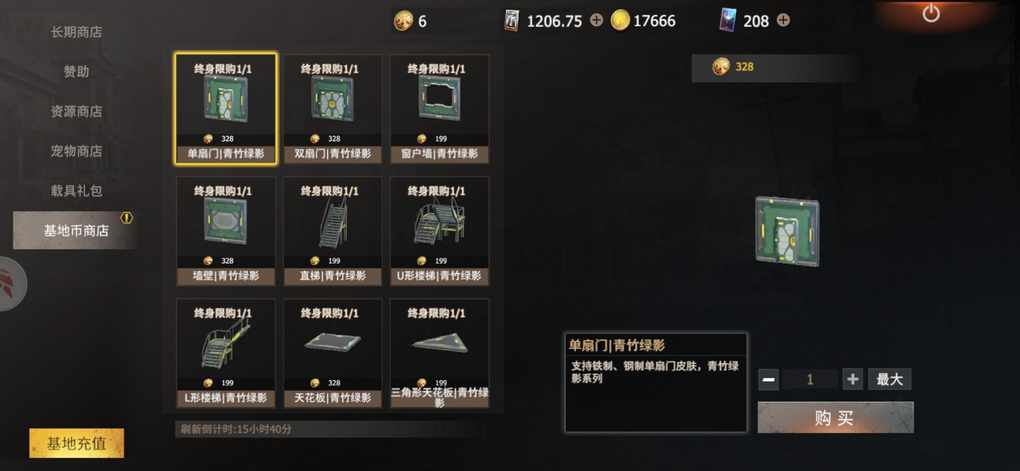1020x471 pixels.
Task: Tap the plus icon beside 1206.75 currency
Action: pyautogui.click(x=597, y=21)
